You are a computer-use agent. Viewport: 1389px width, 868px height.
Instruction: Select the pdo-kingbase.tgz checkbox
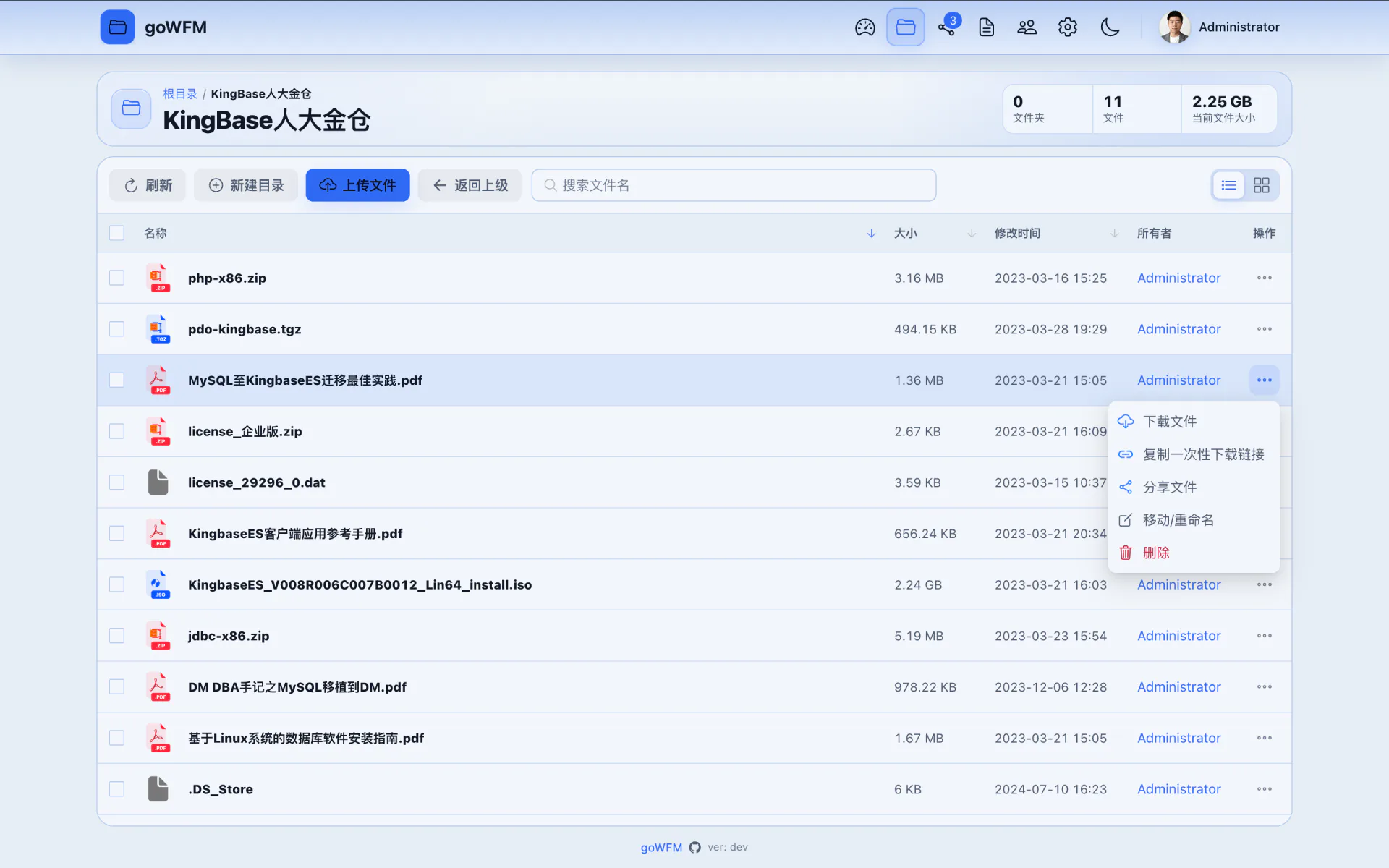point(116,329)
